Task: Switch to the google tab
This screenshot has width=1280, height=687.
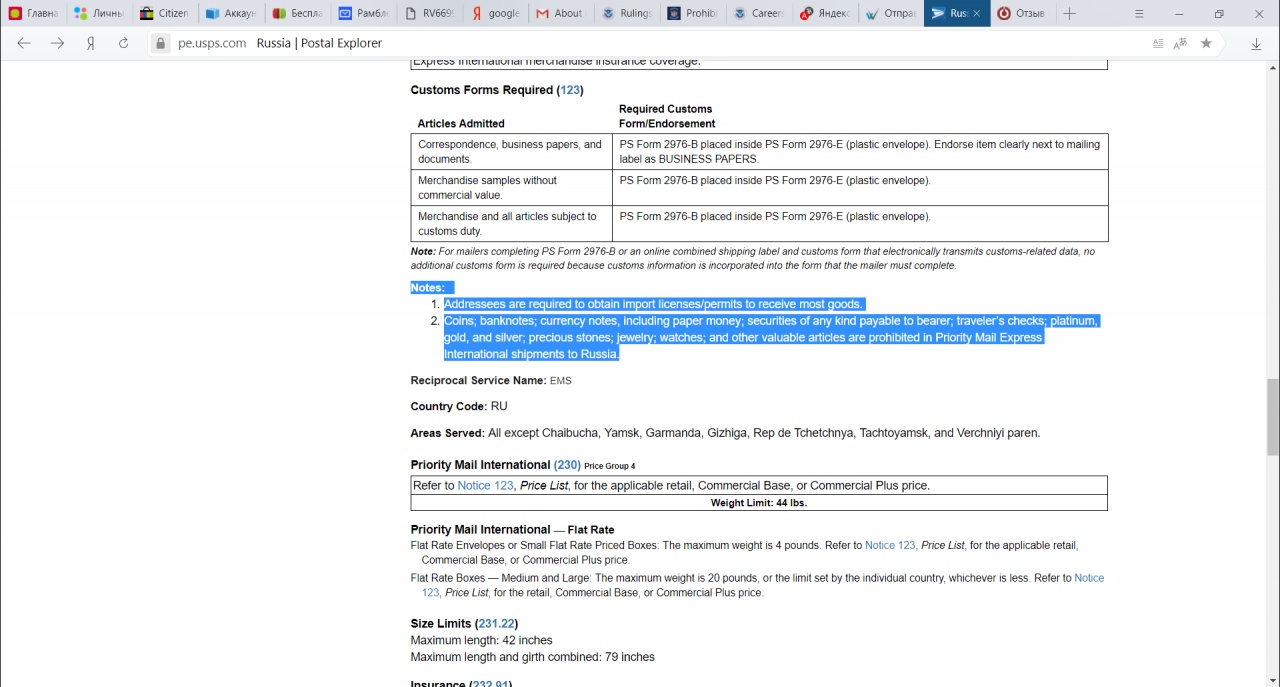Action: (495, 13)
